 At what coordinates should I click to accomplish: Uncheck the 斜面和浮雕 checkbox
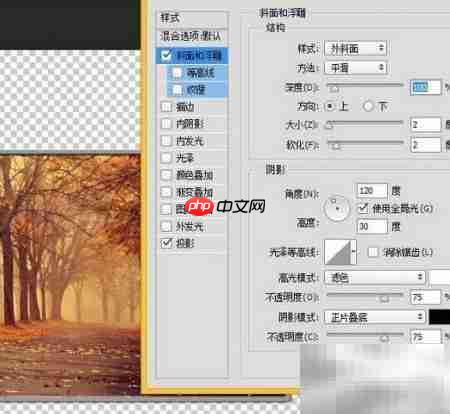(166, 55)
